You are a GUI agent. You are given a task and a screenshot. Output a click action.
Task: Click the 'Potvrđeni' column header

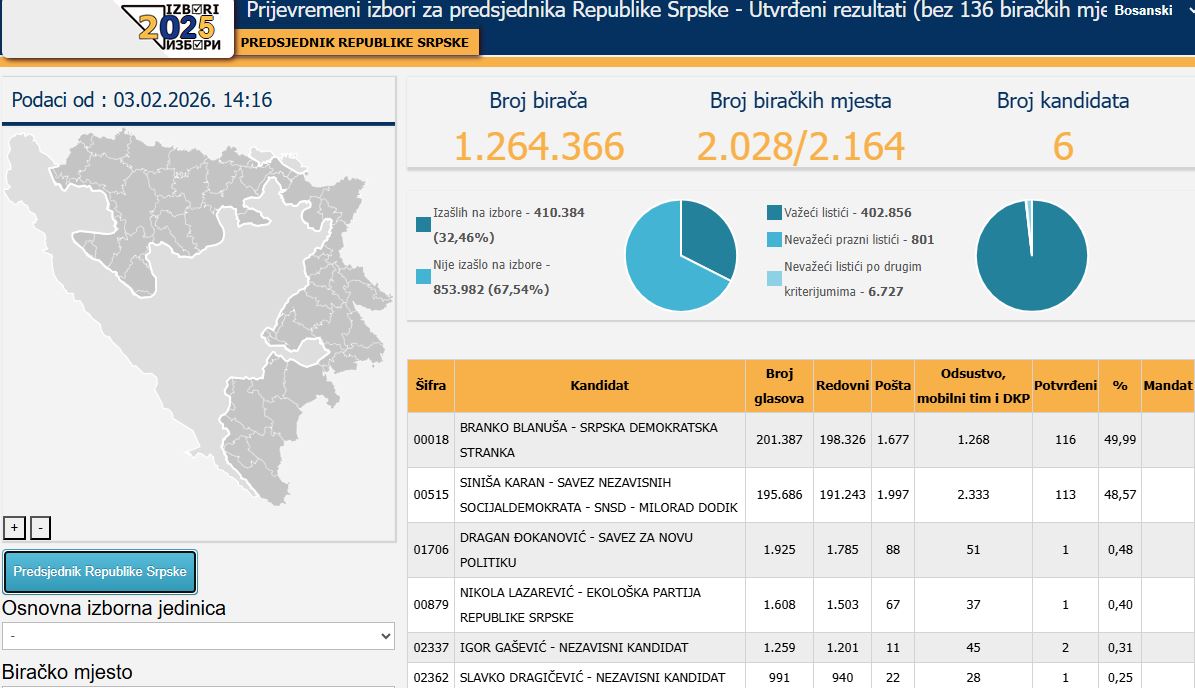[1065, 386]
